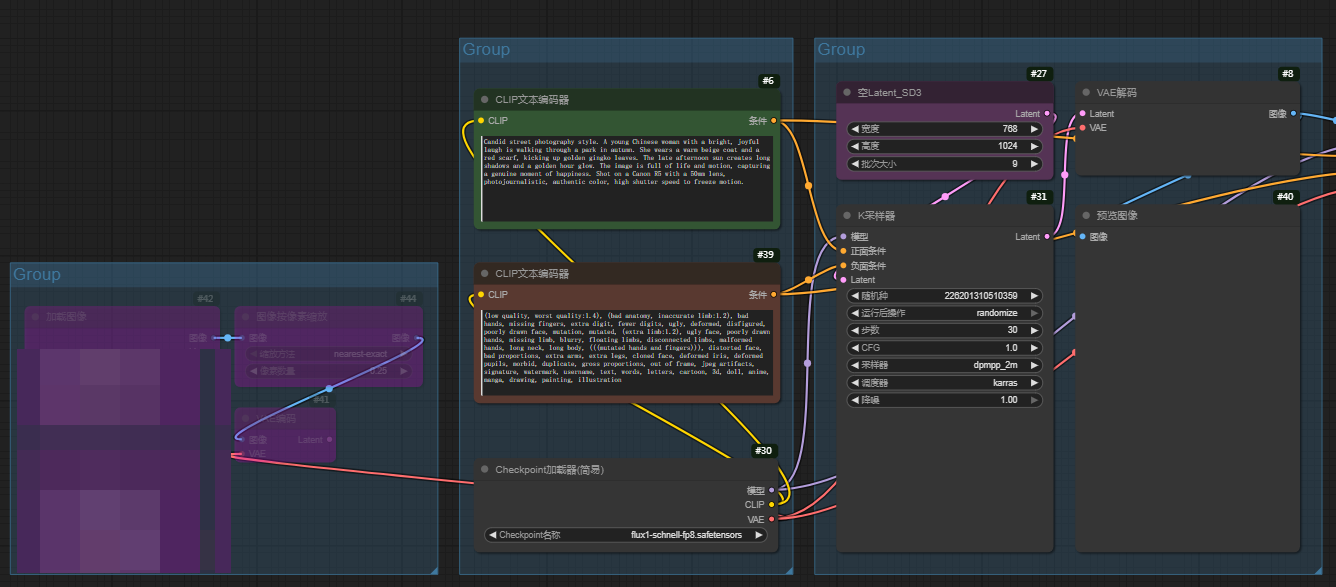This screenshot has height=587, width=1336.
Task: Click link midpoint dot between 加载图像 and 图像按像素缩放
Action: pos(228,338)
